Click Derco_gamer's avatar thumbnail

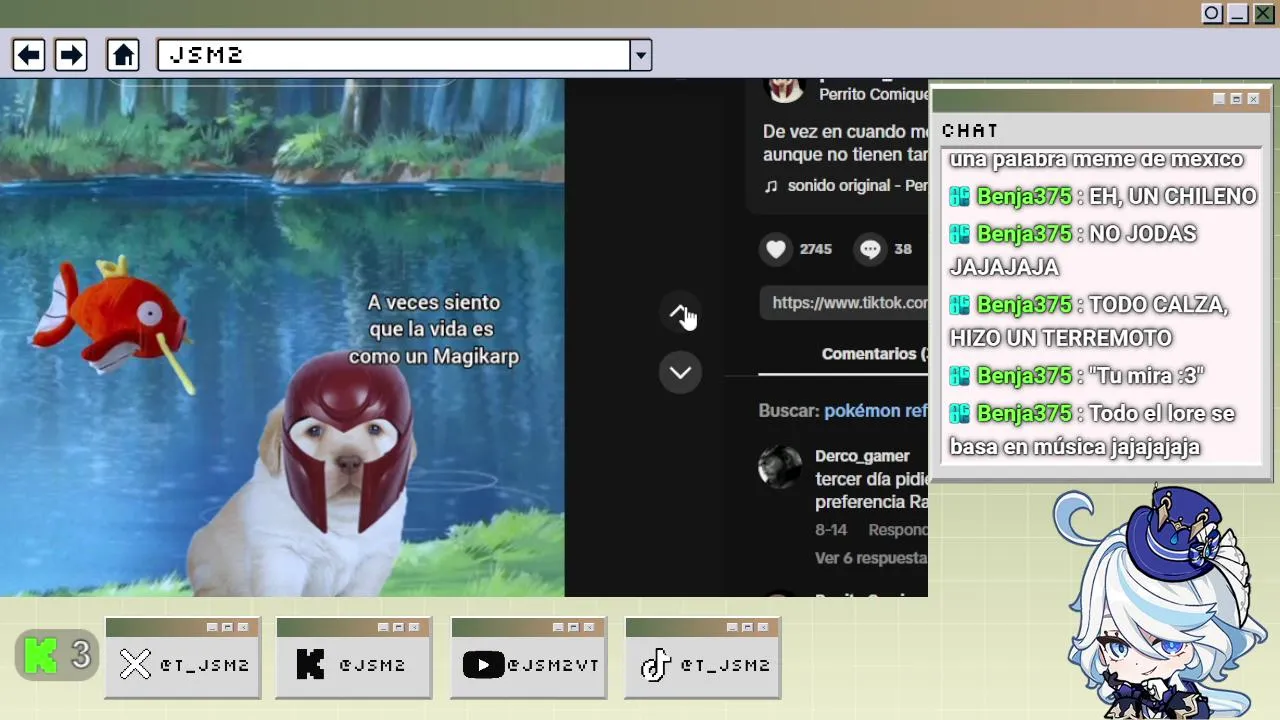click(780, 466)
